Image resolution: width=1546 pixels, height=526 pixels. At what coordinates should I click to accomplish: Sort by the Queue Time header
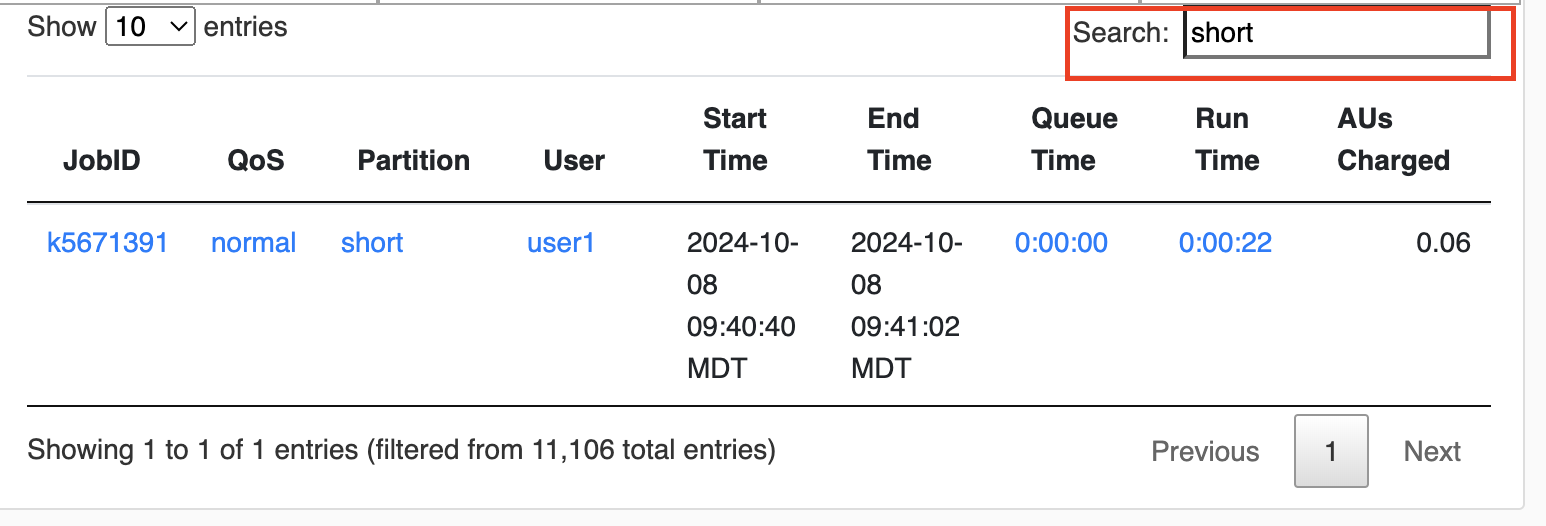click(x=1074, y=140)
